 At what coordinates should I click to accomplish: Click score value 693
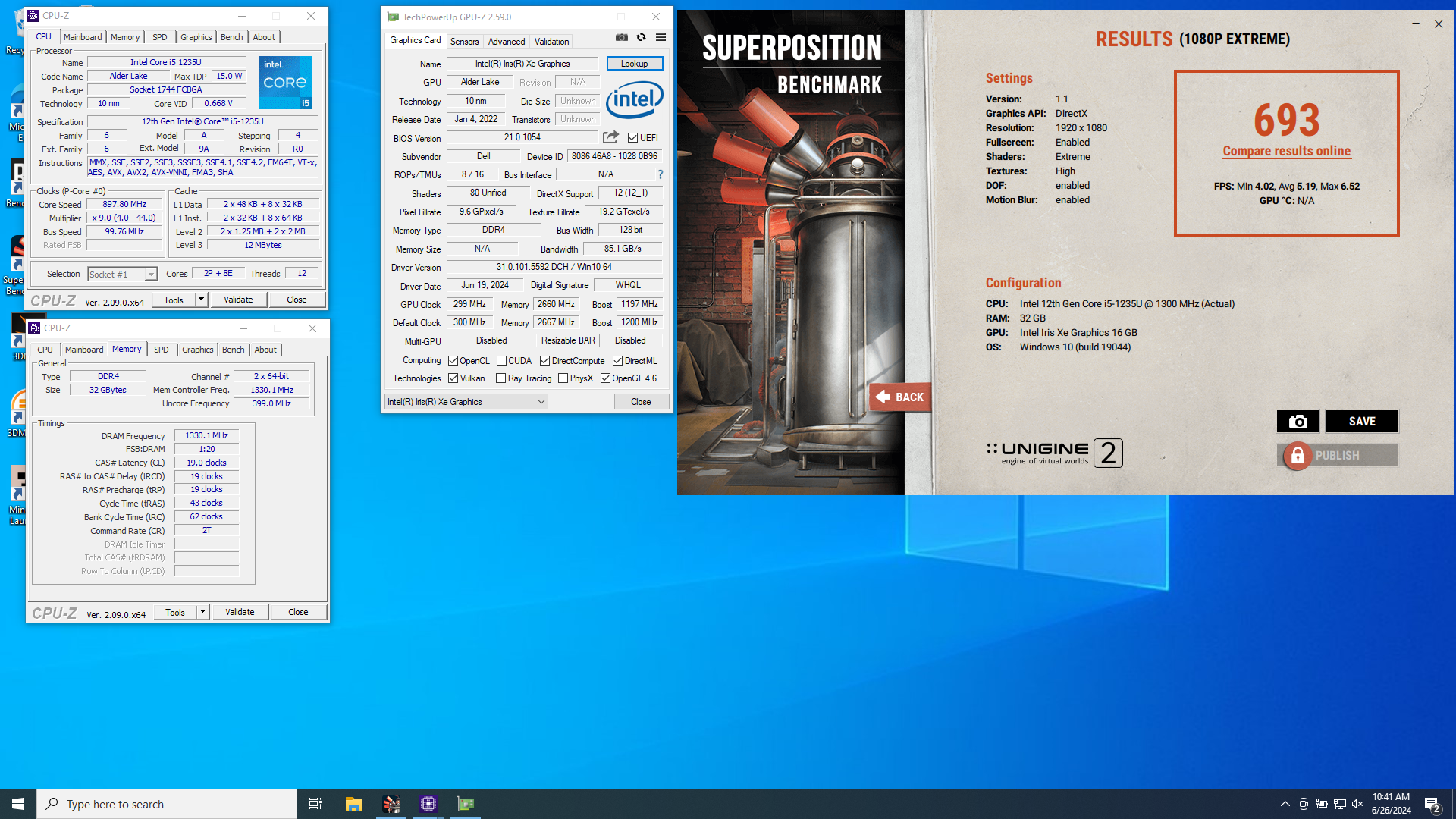pyautogui.click(x=1287, y=120)
